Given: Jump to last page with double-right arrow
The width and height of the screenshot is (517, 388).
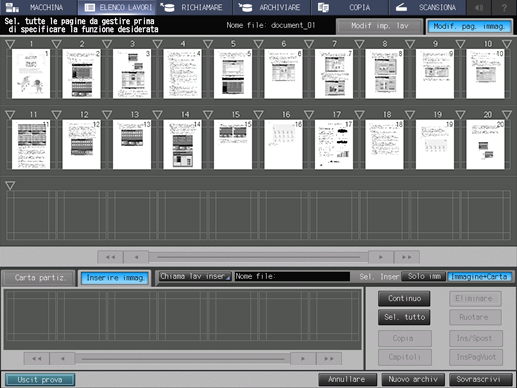Looking at the screenshot, I should tap(407, 257).
